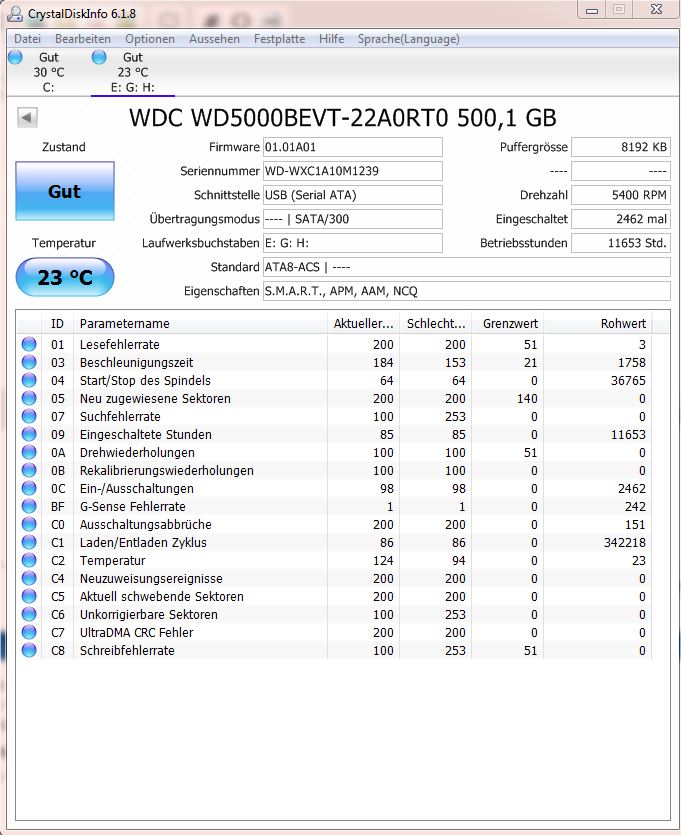Click the blue Gut health status button
This screenshot has height=835, width=681.
click(65, 191)
